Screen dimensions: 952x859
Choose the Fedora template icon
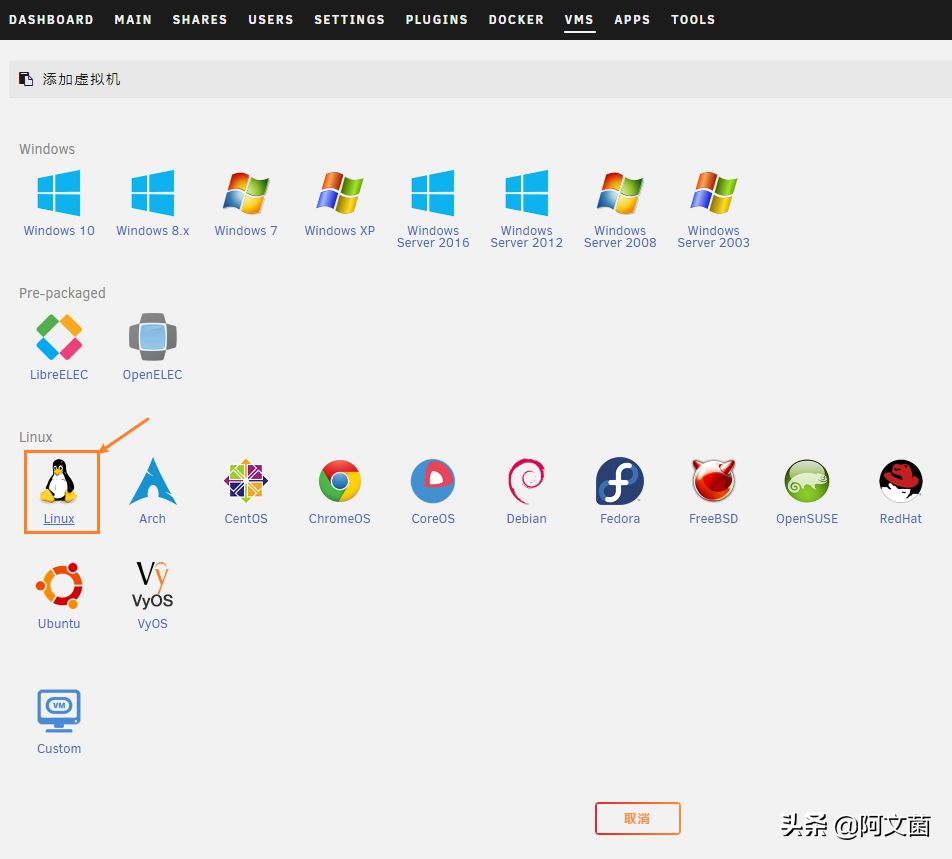(620, 481)
